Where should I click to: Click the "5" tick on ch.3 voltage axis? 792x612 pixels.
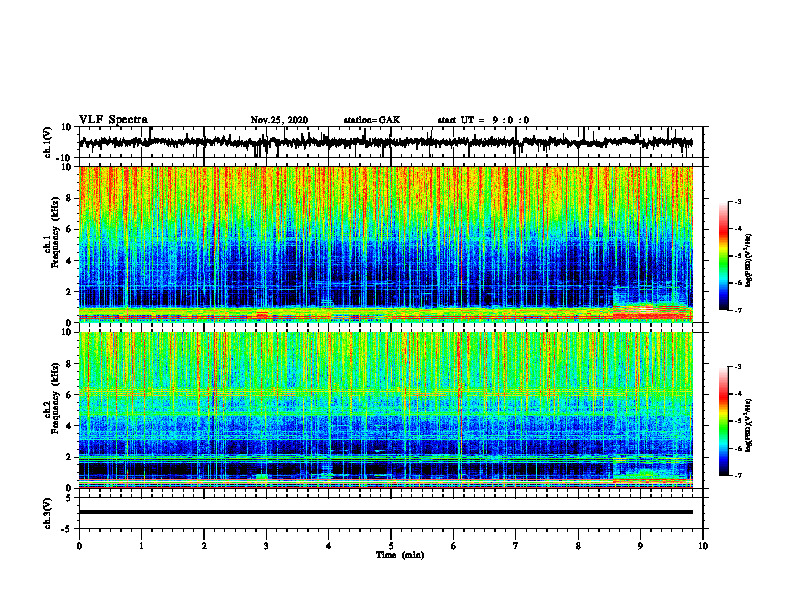69,498
